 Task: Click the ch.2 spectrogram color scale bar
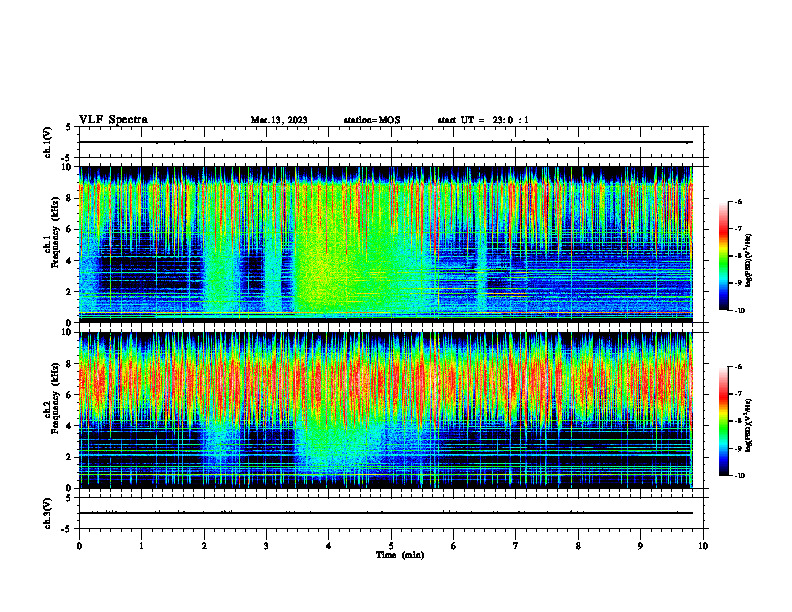pyautogui.click(x=724, y=421)
